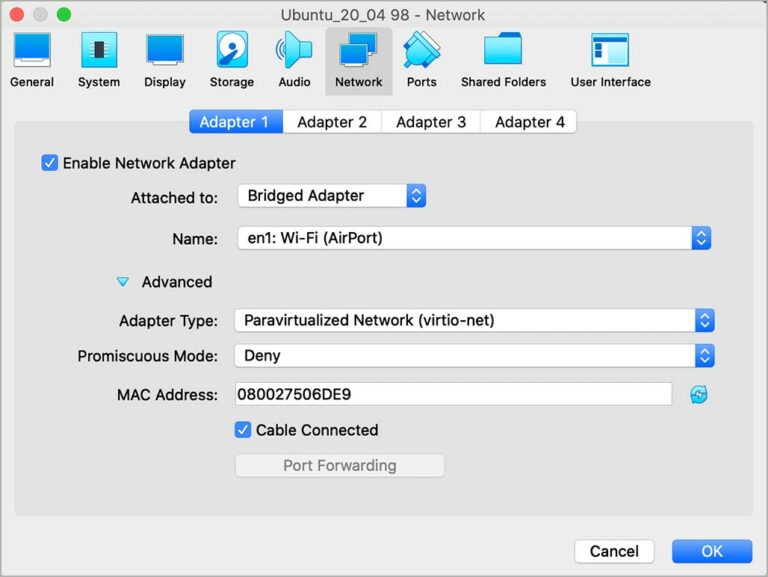Open the Adapter Type dropdown
Viewport: 768px width, 577px height.
pyautogui.click(x=474, y=321)
